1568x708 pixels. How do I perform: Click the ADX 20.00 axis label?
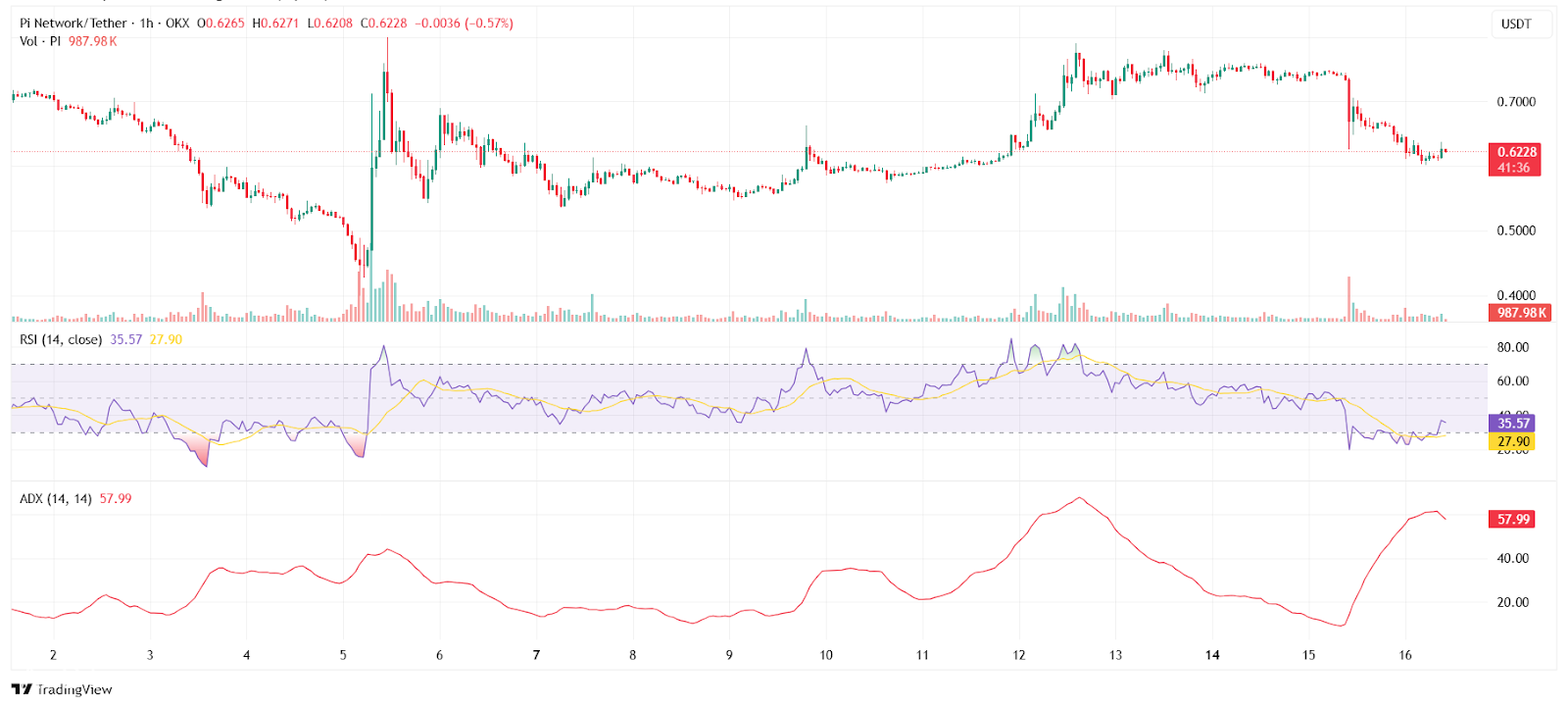click(x=1513, y=603)
